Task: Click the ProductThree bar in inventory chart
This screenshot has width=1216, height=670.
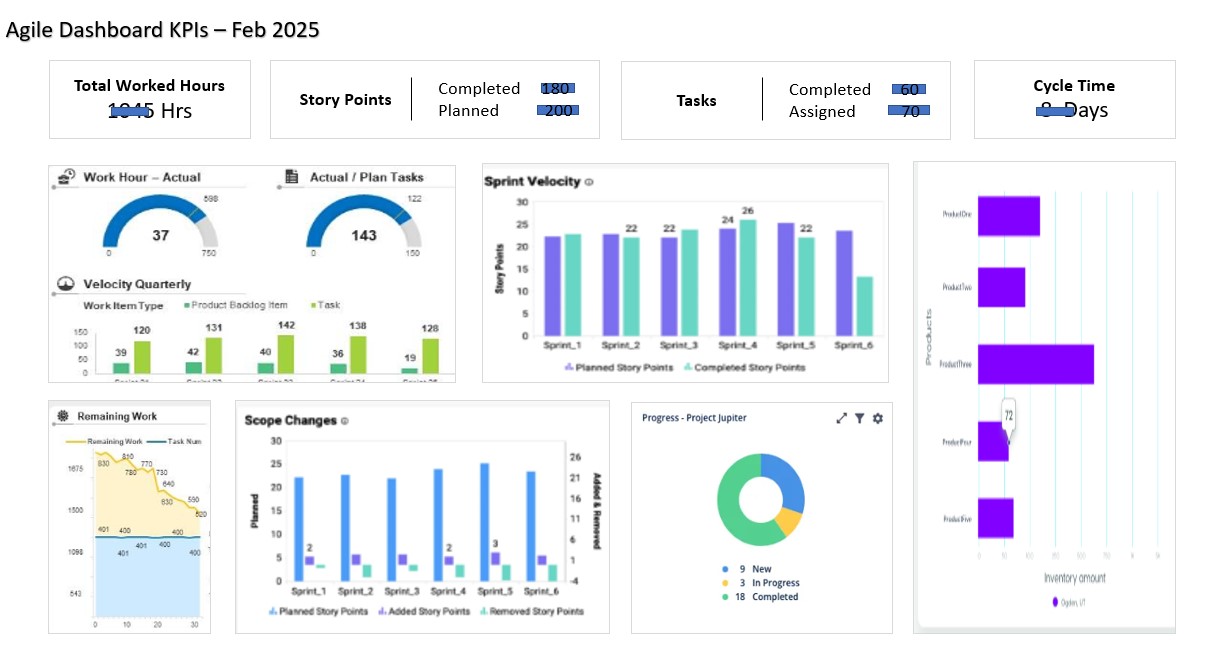Action: pos(1035,364)
